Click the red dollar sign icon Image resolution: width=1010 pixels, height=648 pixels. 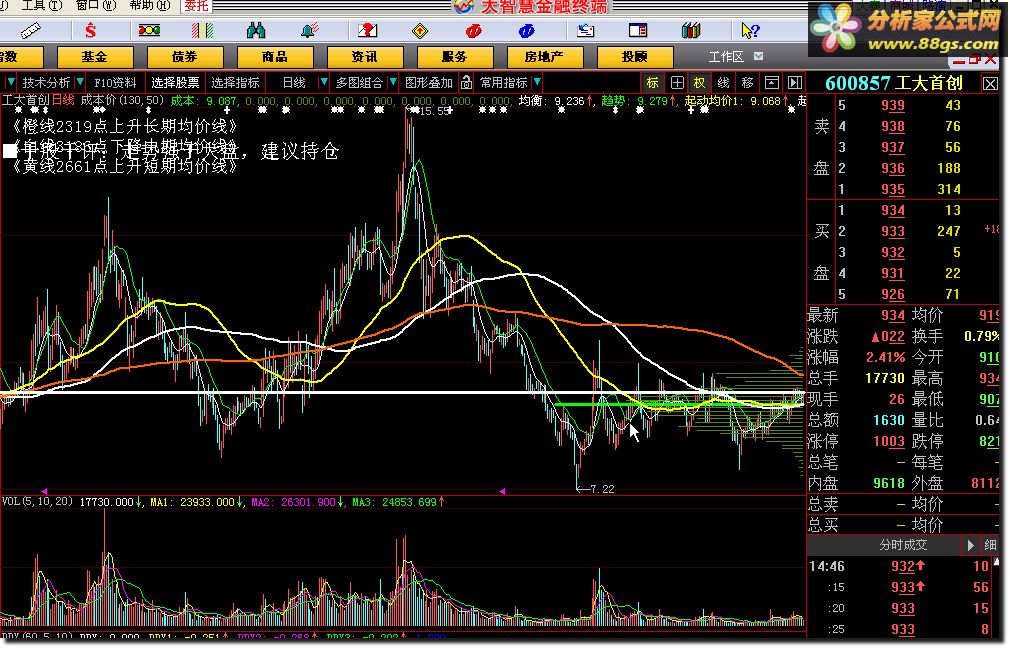[90, 30]
